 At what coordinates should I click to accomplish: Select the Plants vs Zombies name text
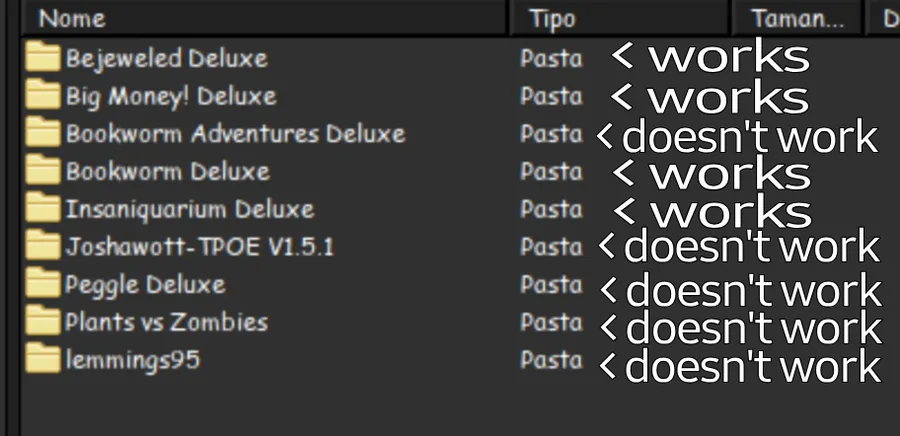(x=166, y=322)
